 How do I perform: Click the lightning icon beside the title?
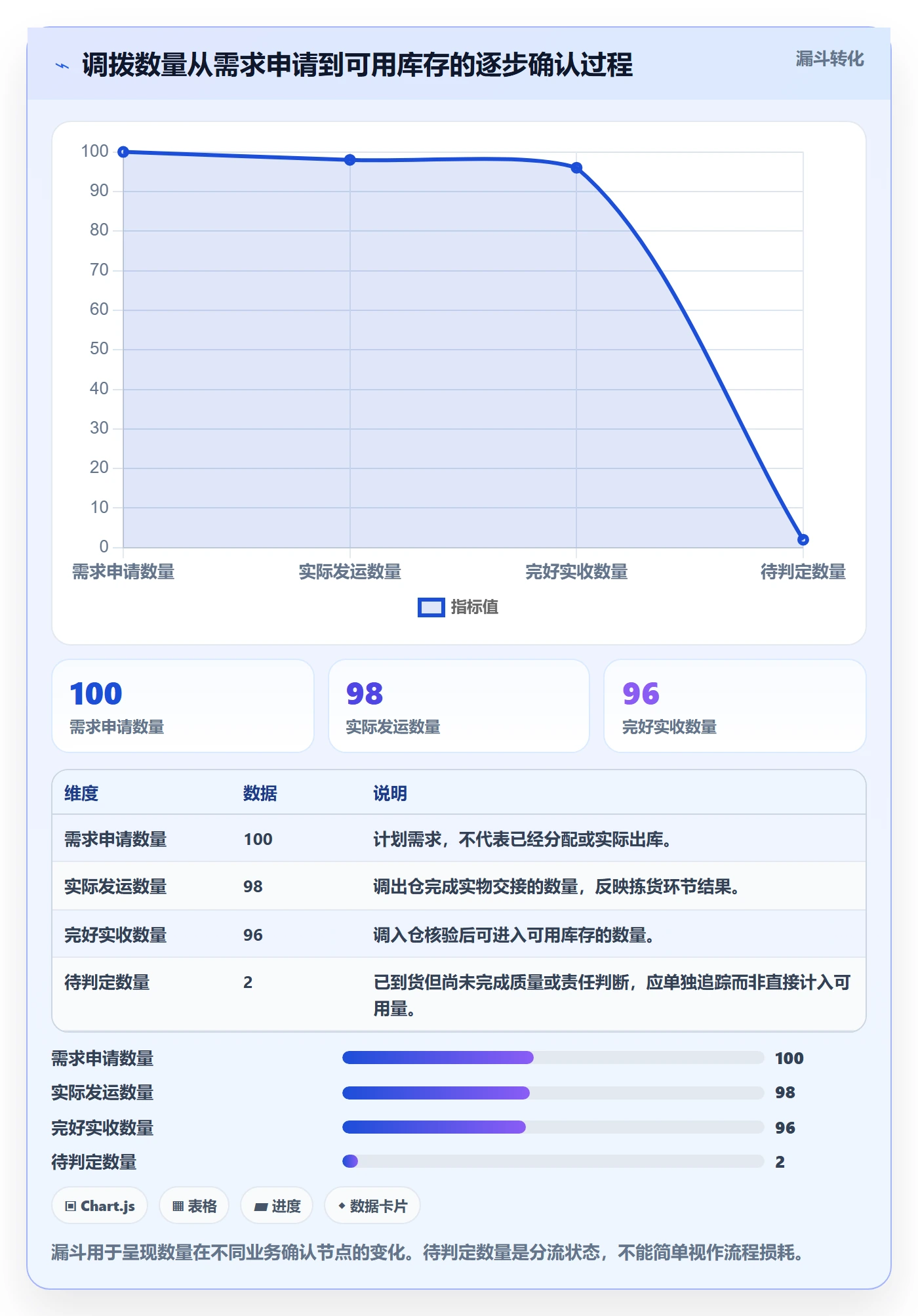(62, 65)
